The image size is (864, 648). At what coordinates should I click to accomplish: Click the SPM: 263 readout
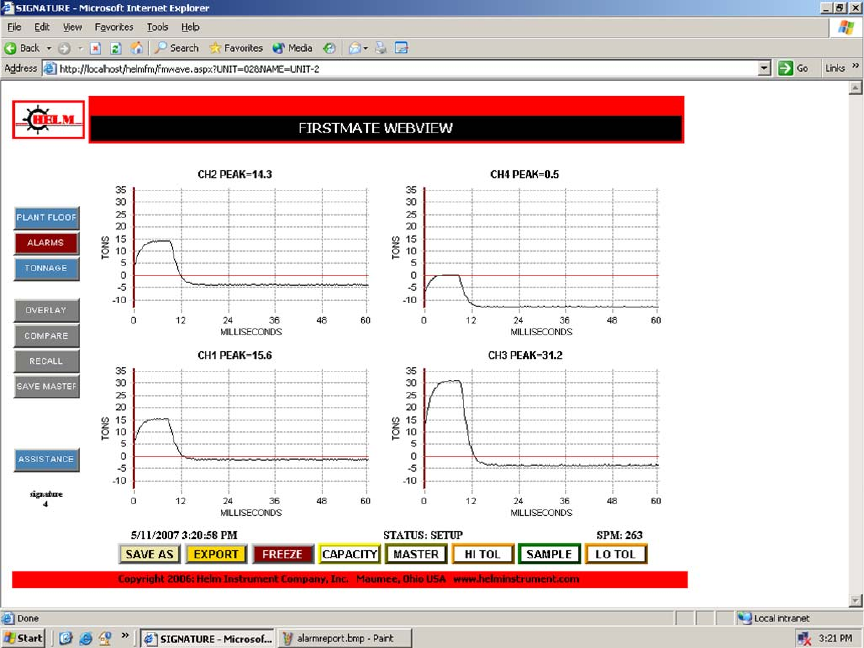click(619, 535)
